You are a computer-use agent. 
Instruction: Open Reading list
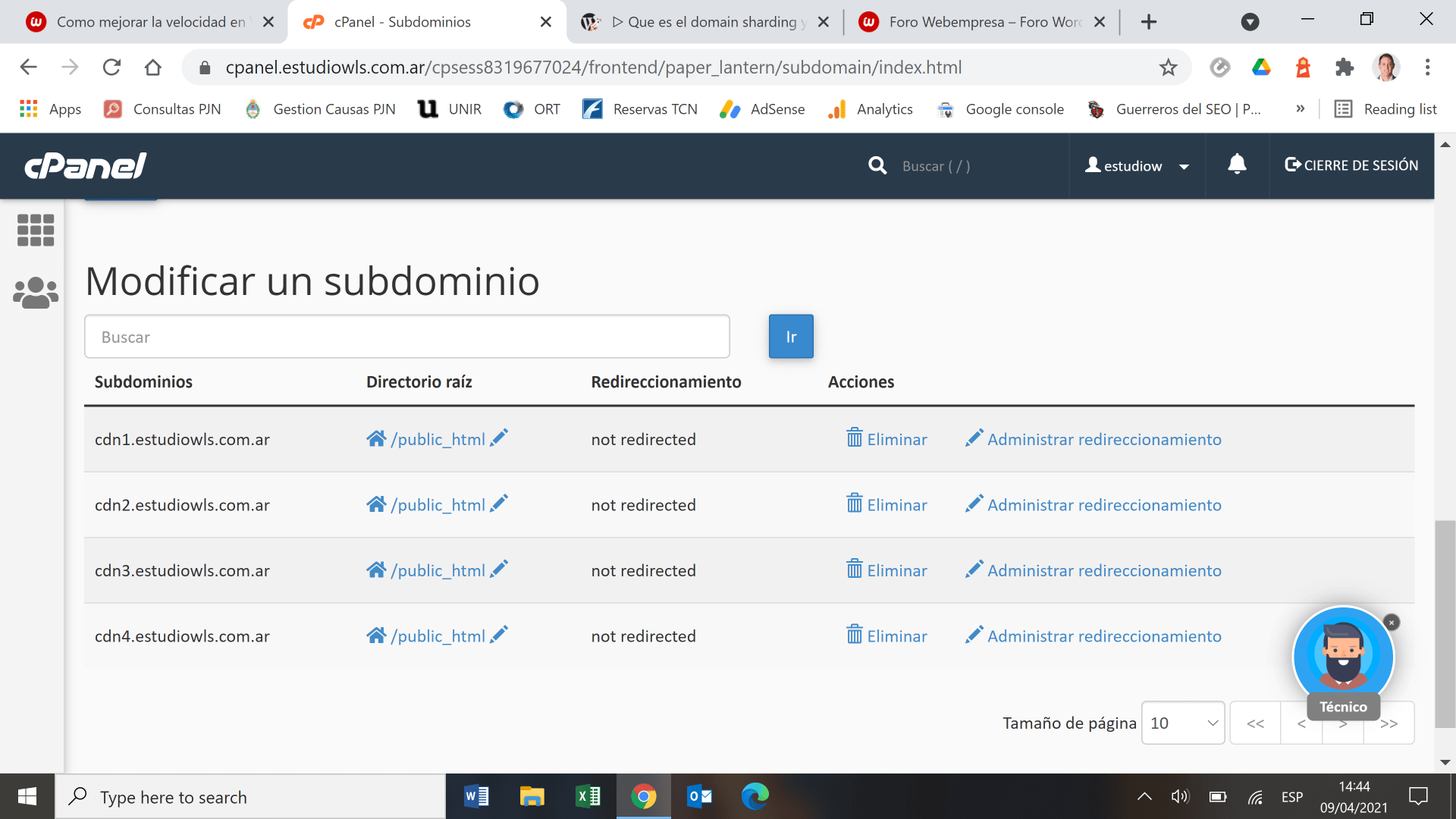click(1385, 109)
